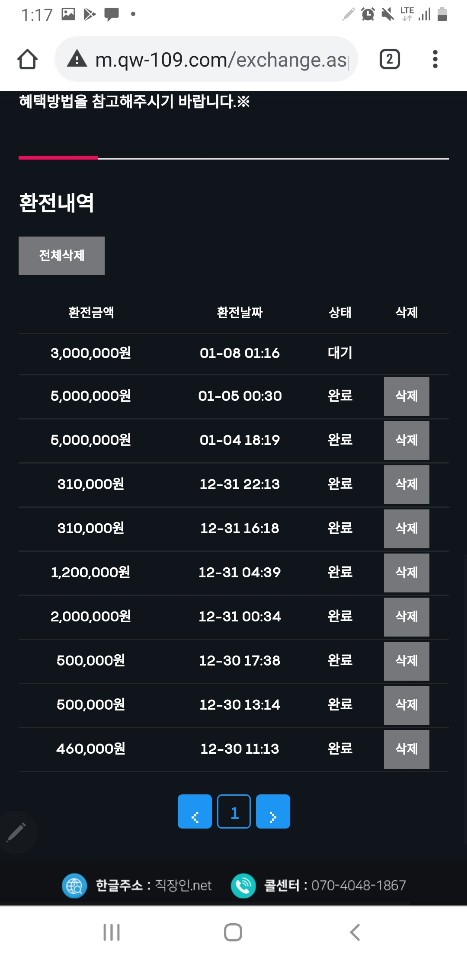The height and width of the screenshot is (960, 467).
Task: Open the browser tab switcher showing 2
Action: click(x=390, y=59)
